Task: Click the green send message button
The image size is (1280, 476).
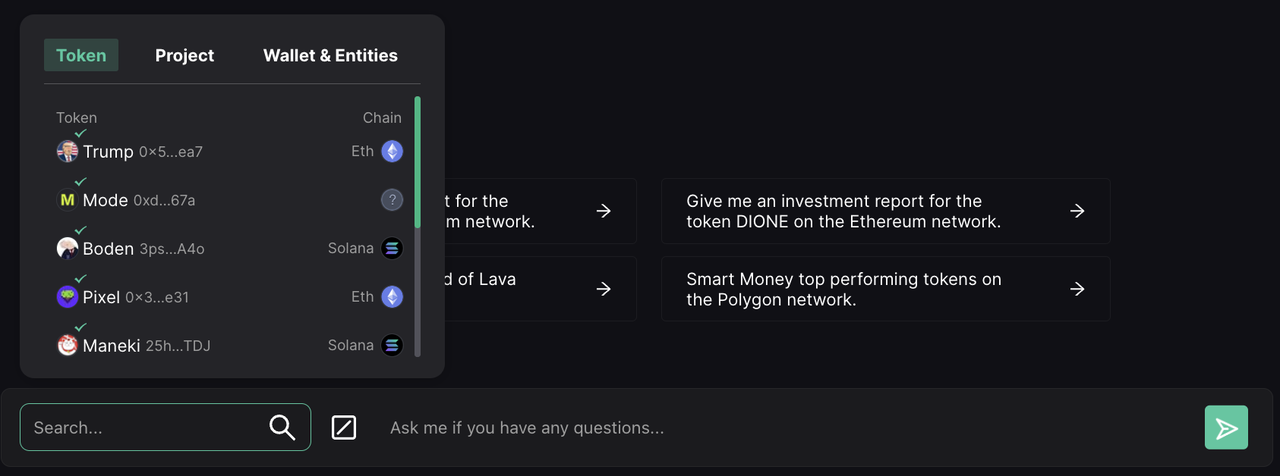Action: click(1226, 428)
